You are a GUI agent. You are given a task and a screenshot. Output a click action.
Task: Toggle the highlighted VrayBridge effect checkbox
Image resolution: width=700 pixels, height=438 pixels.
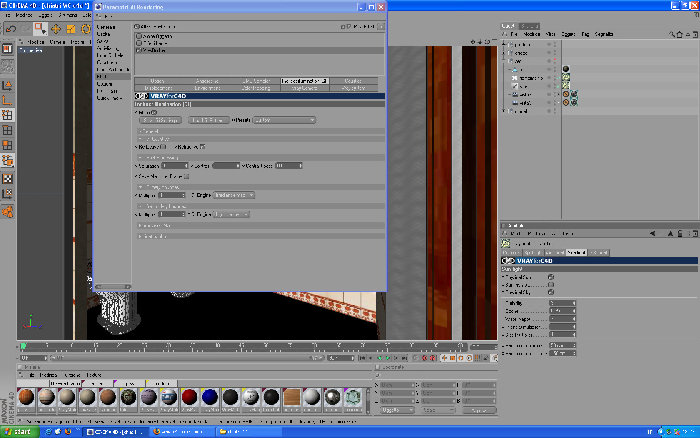(x=139, y=50)
